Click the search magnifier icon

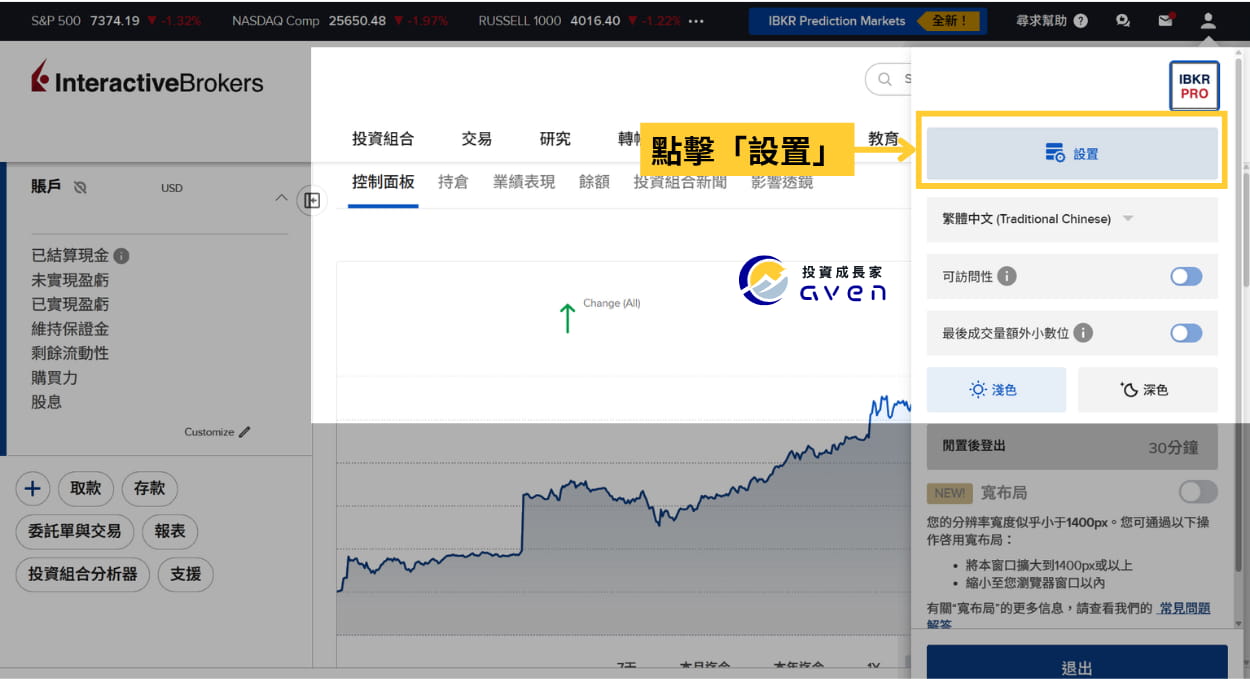tap(885, 79)
